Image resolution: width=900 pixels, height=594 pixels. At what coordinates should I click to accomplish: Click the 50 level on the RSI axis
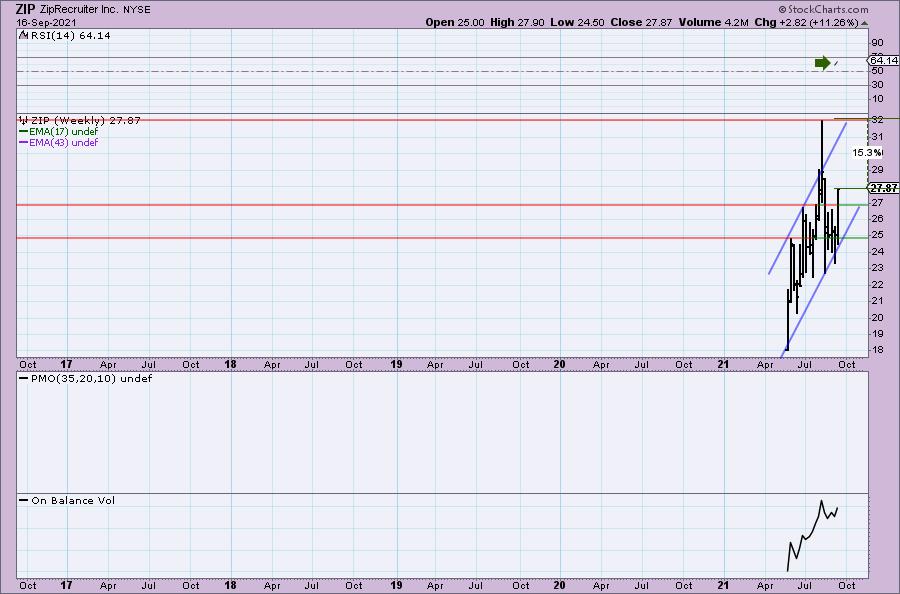[877, 71]
